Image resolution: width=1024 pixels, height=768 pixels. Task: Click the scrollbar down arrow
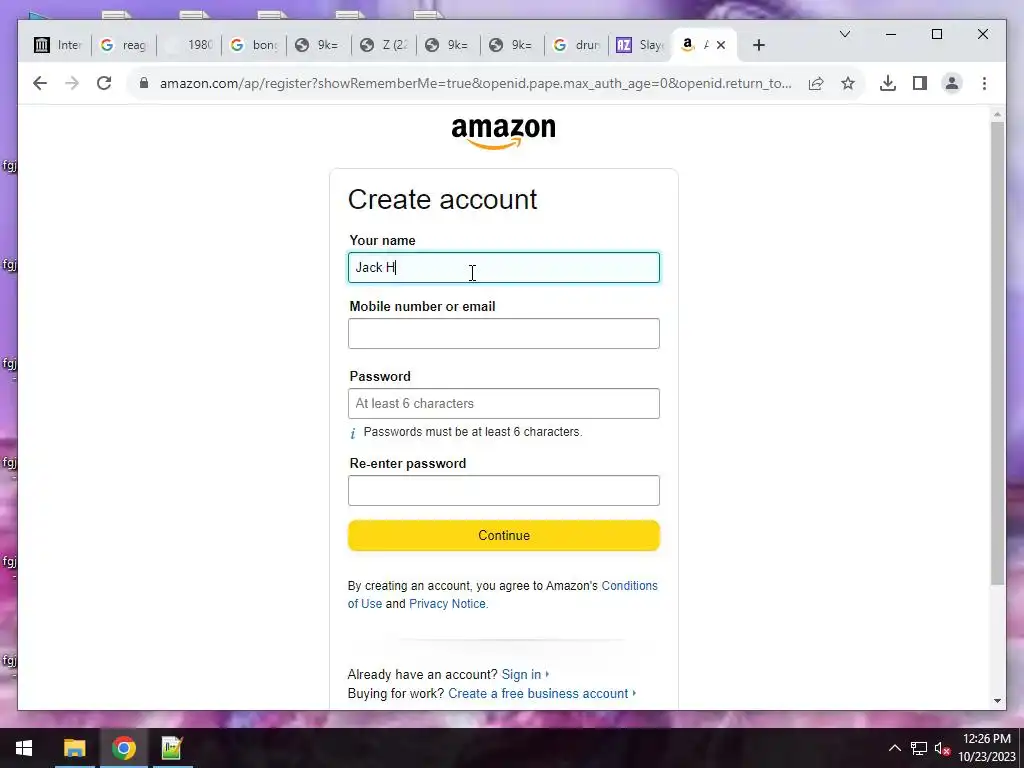997,701
